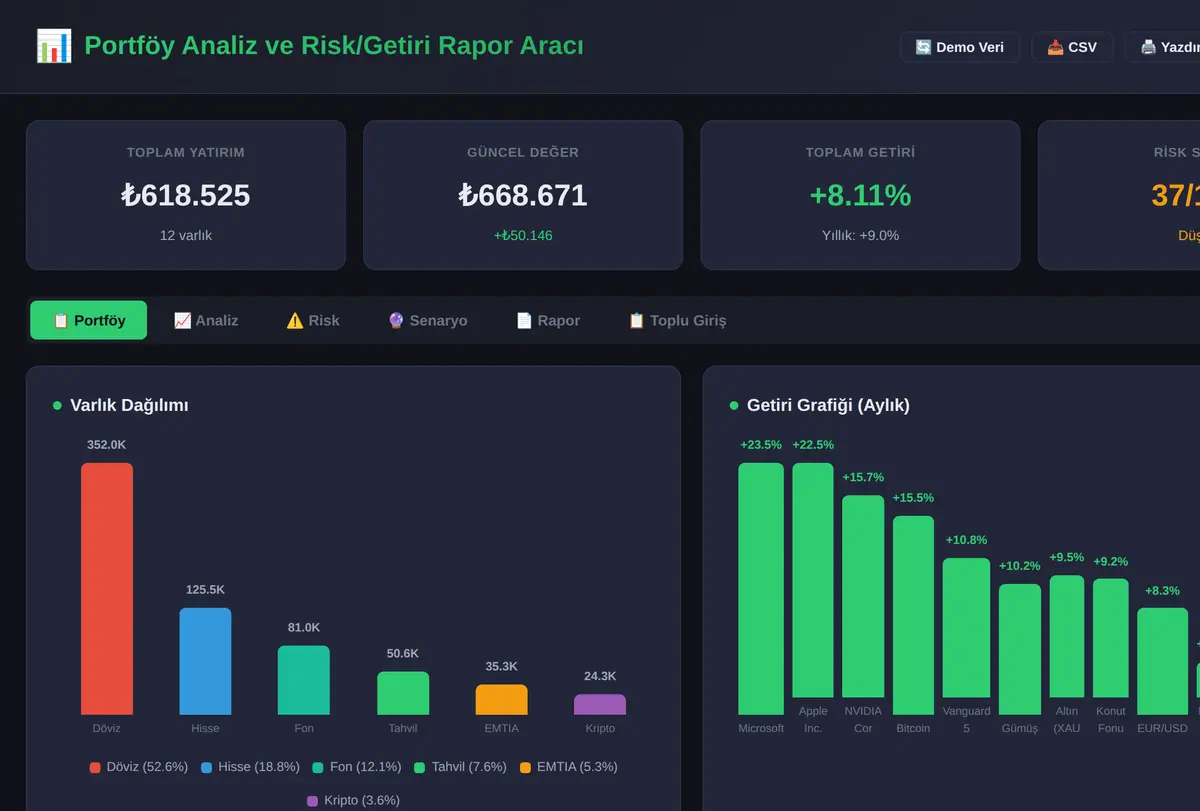The height and width of the screenshot is (811, 1200).
Task: Click the +8.11% total return figure
Action: coord(860,195)
